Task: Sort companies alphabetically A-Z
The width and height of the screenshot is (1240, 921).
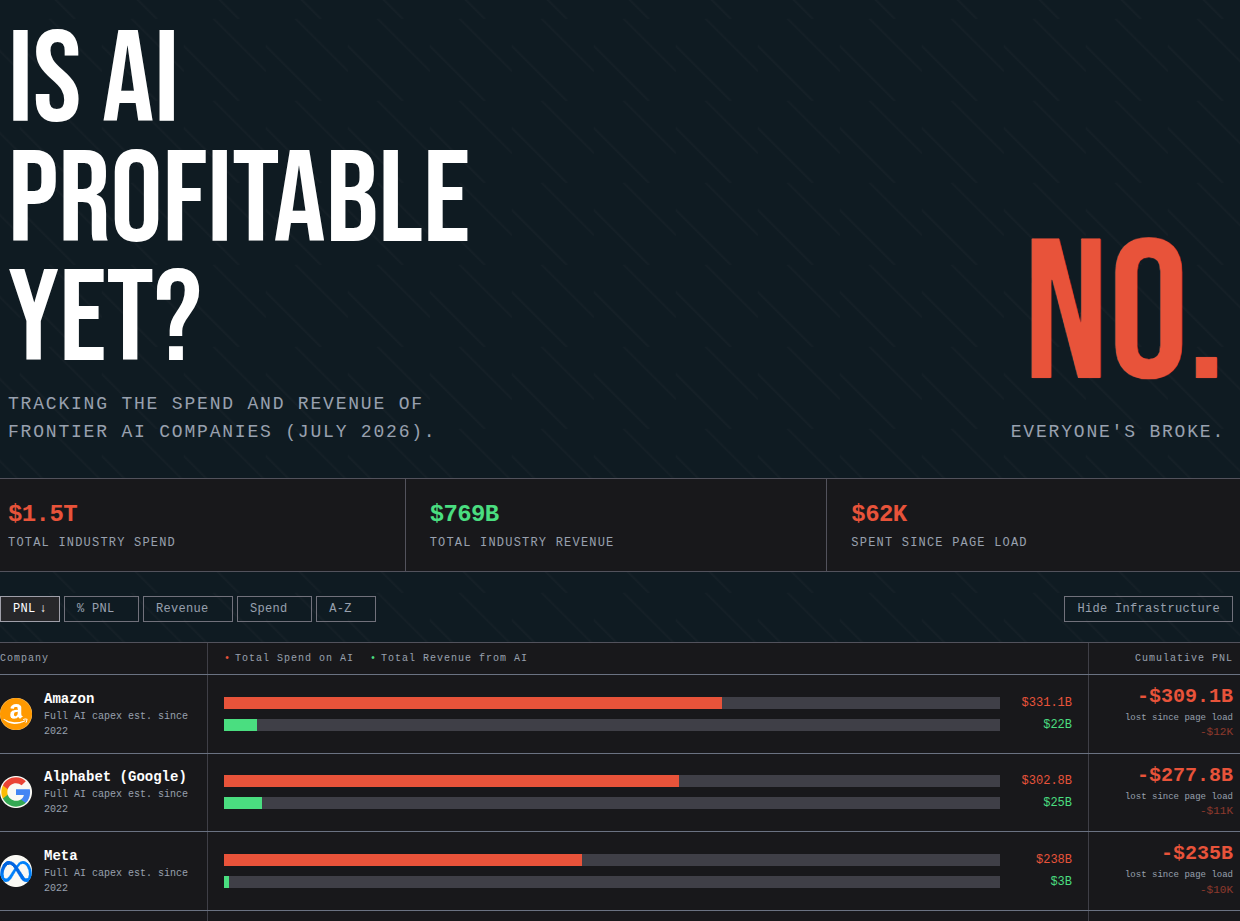Action: [x=346, y=609]
